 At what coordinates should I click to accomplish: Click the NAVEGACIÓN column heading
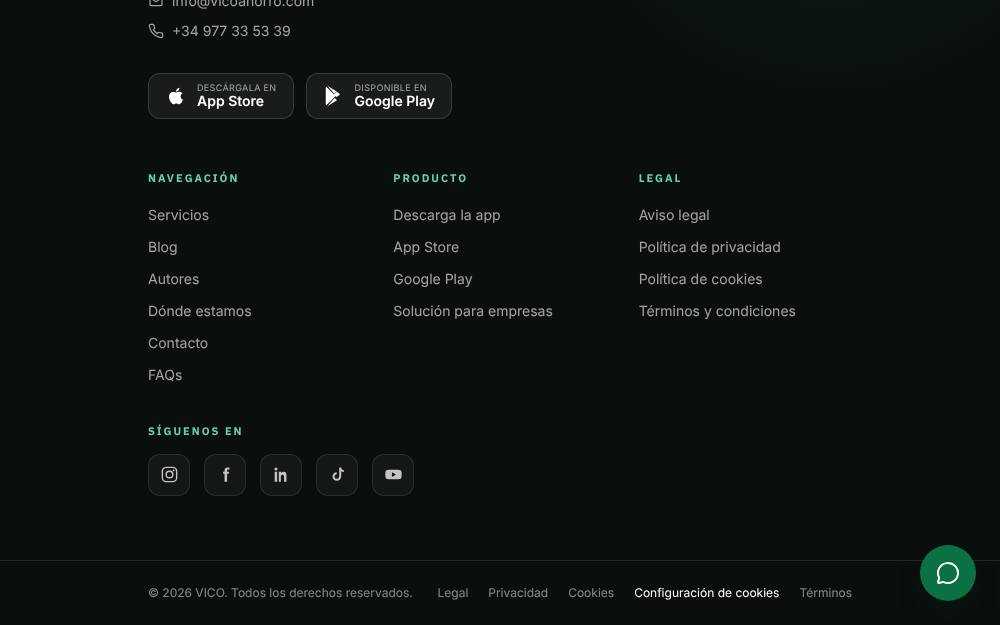[x=193, y=178]
